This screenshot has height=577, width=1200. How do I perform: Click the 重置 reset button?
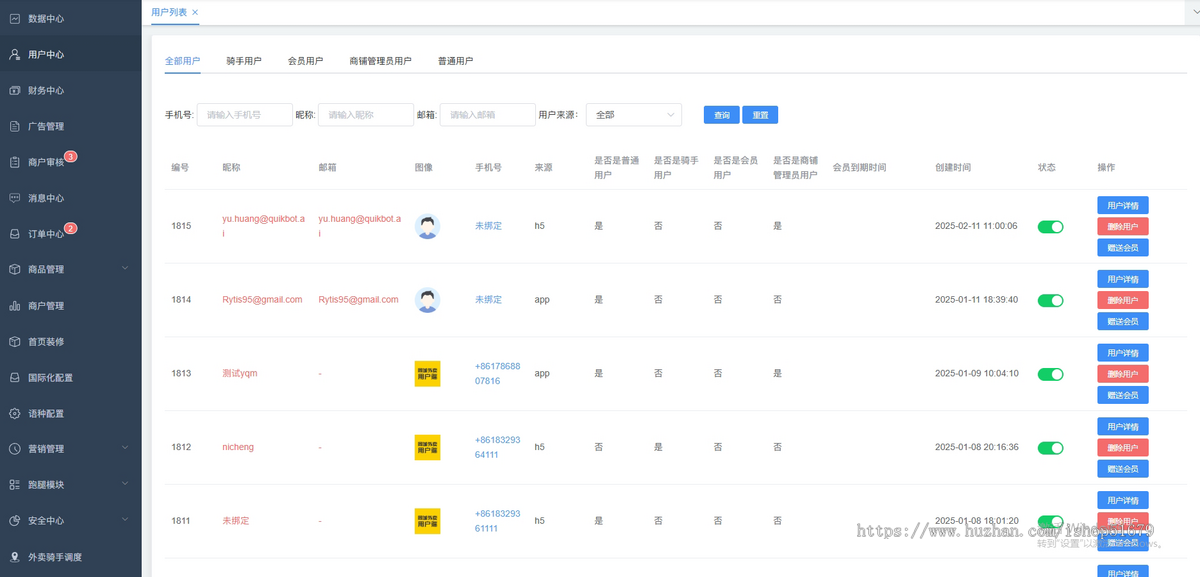761,115
